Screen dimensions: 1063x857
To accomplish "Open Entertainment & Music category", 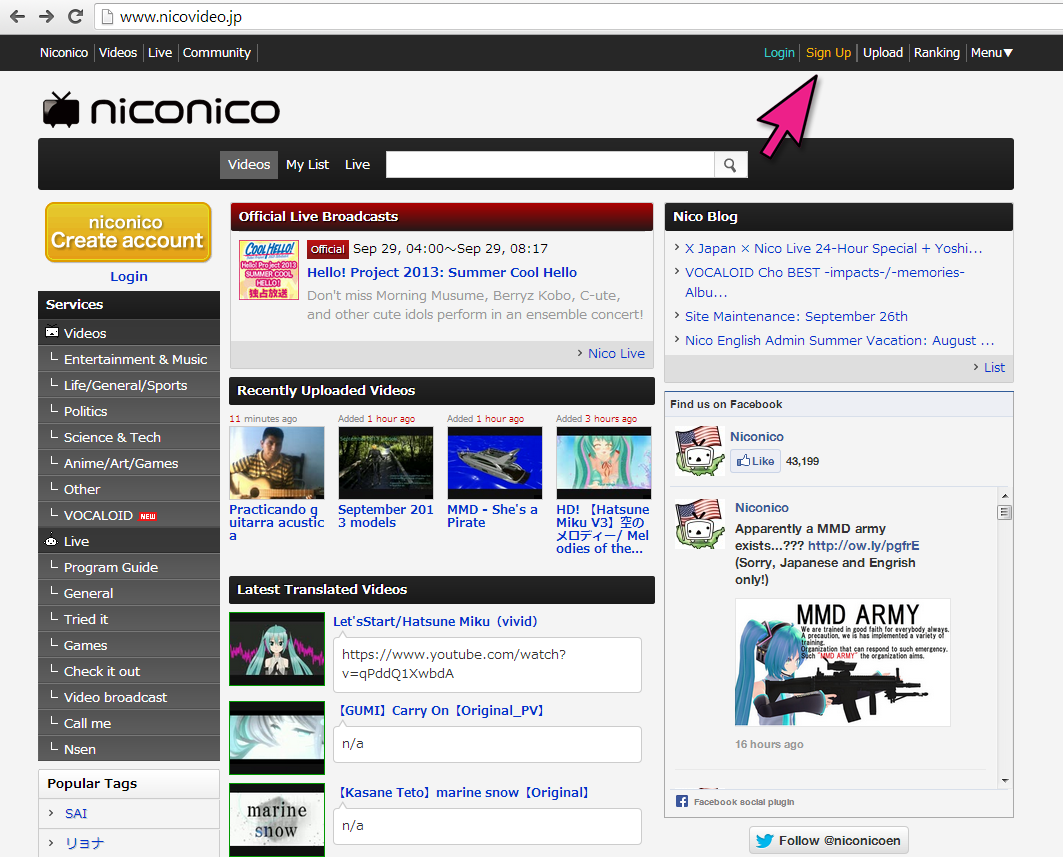I will coord(129,359).
